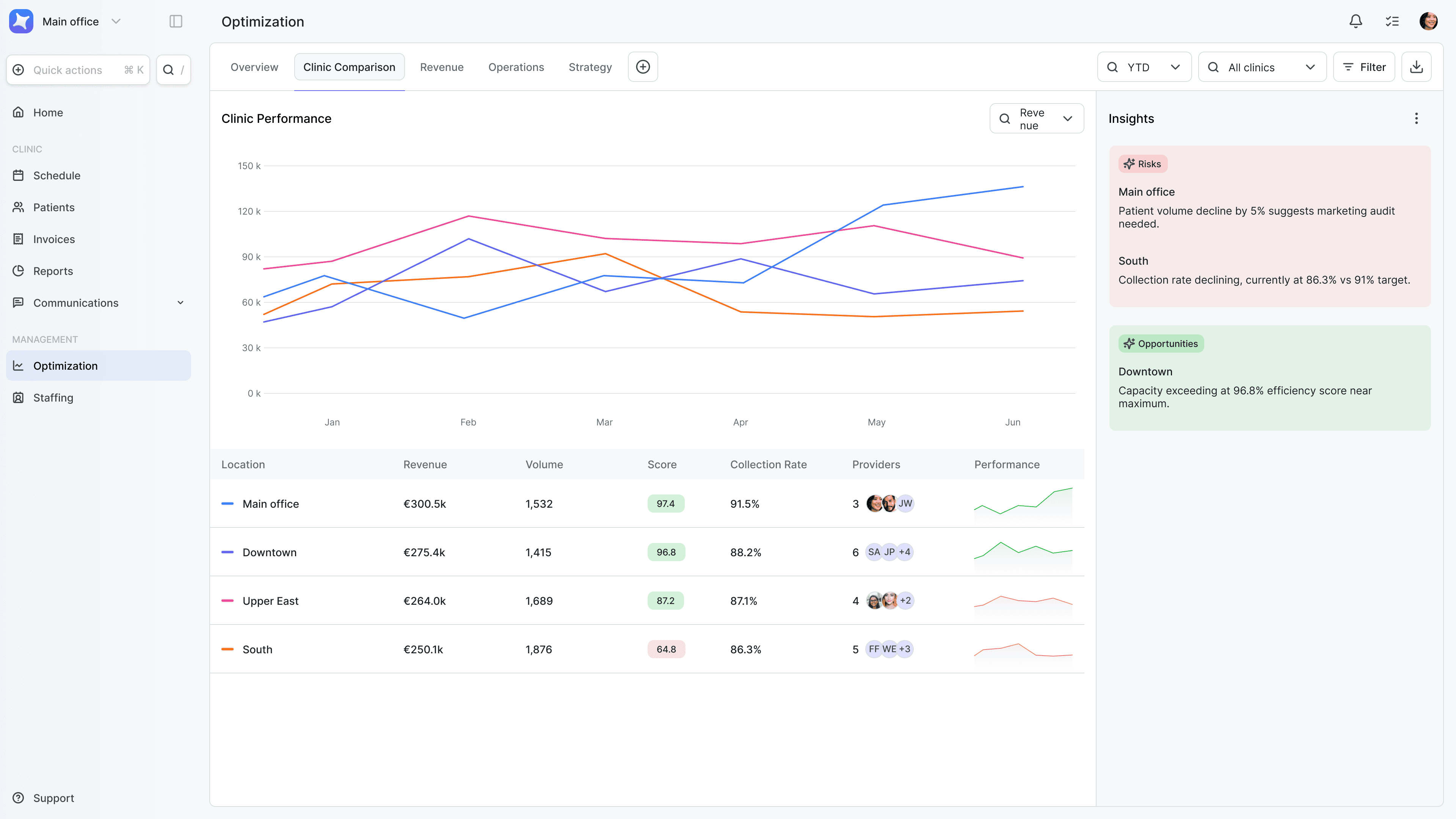Add a new tab with plus icon
This screenshot has width=1456, height=819.
point(643,67)
